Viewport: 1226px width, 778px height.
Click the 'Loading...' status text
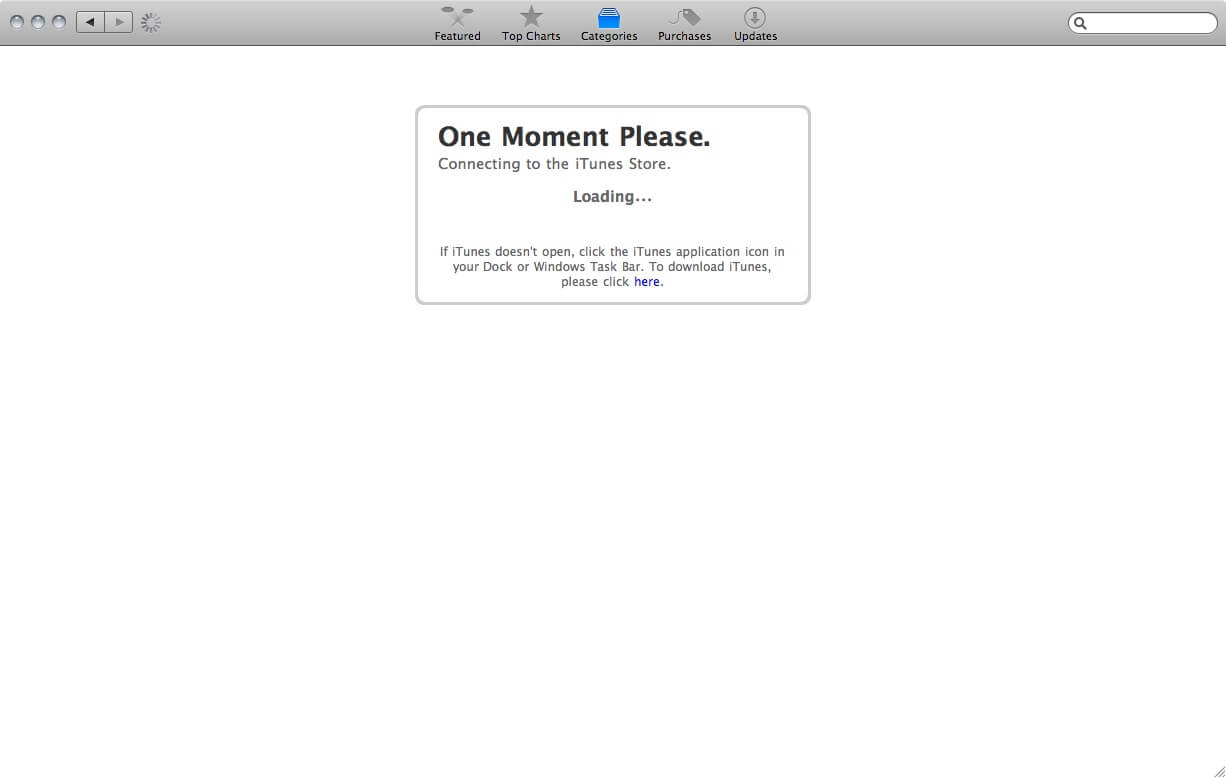point(612,197)
